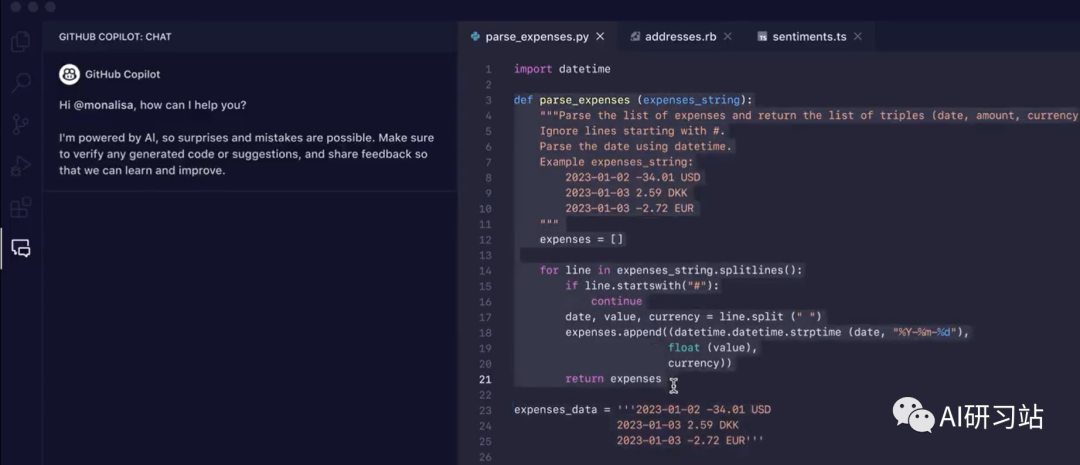Click 'date, value, currency = line.split' line

tap(694, 317)
